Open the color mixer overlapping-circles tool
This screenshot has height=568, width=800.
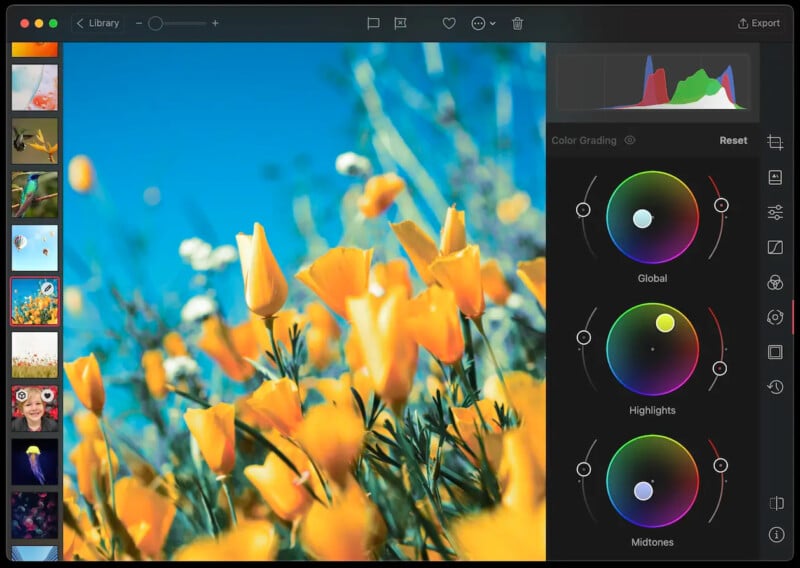[775, 282]
